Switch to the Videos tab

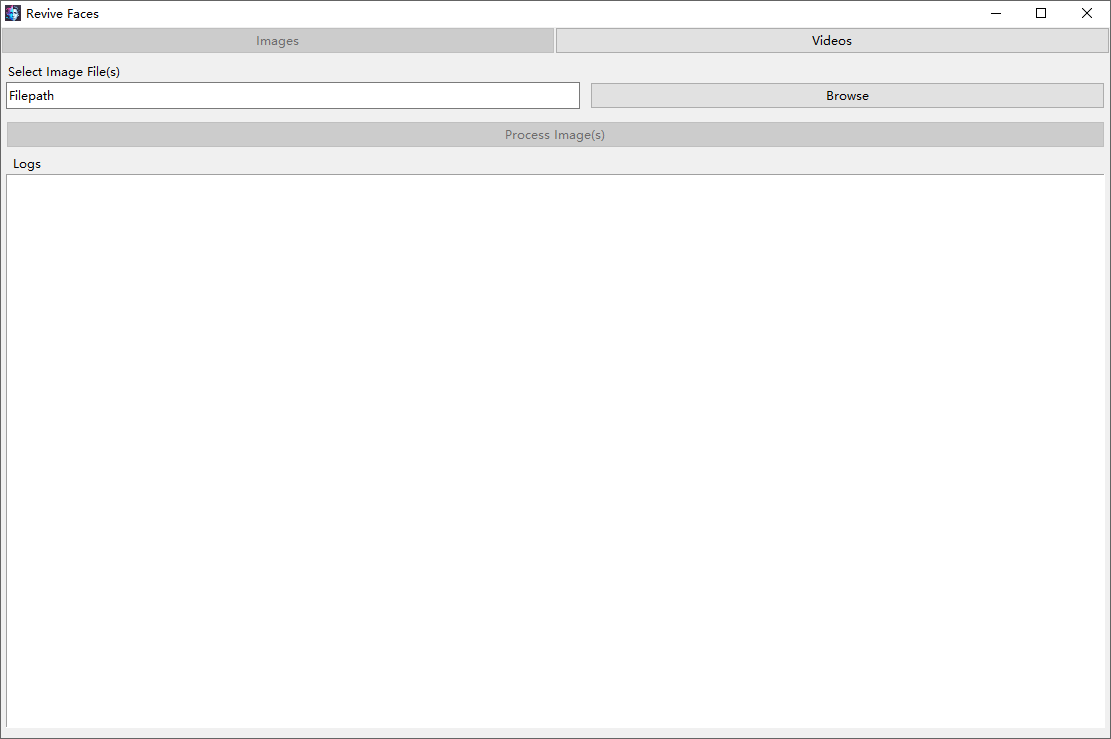[832, 40]
